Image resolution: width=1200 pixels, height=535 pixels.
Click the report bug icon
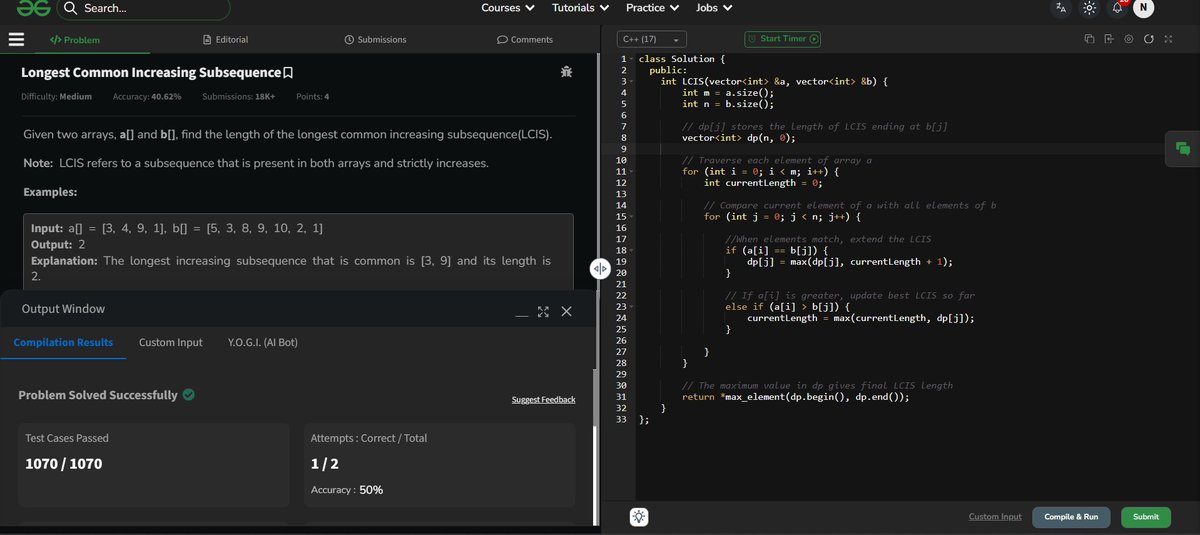[x=567, y=72]
